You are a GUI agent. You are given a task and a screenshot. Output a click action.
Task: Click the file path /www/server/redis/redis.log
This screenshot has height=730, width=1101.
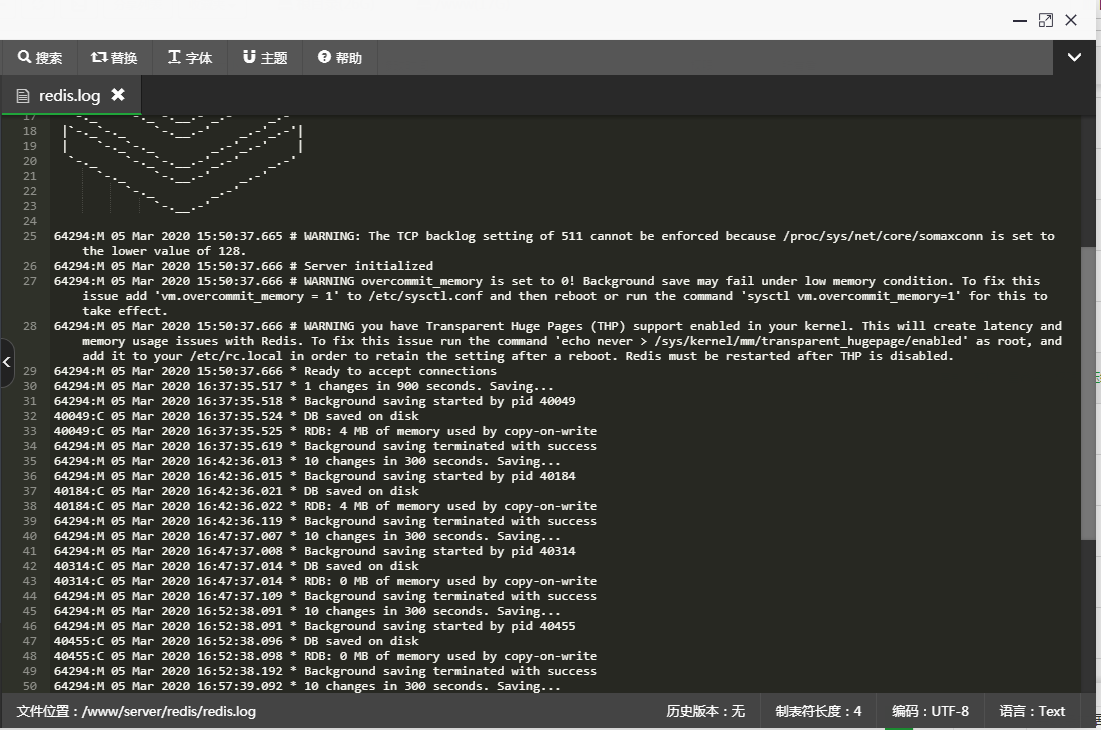coord(169,711)
